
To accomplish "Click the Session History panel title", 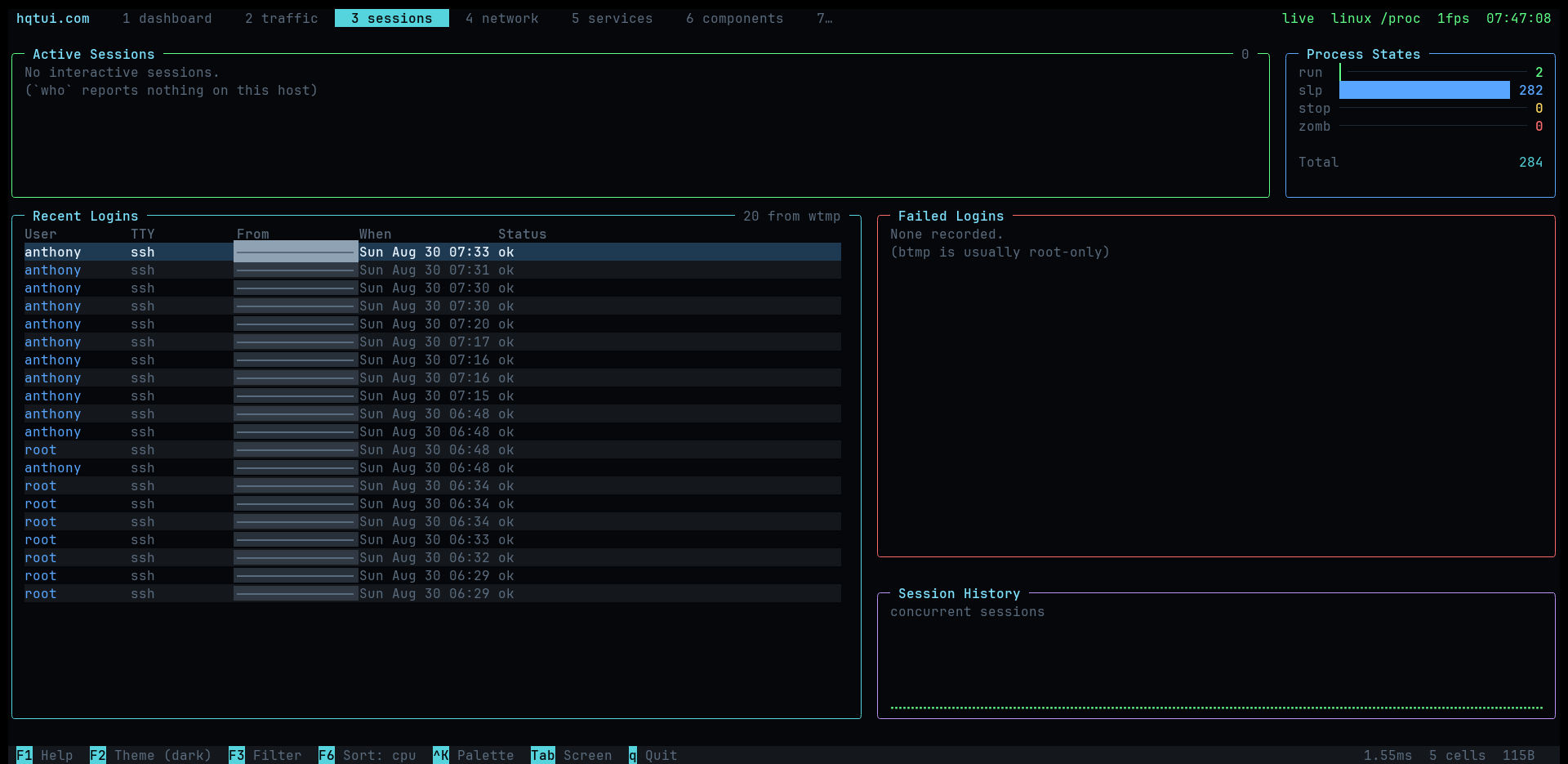I will [960, 593].
